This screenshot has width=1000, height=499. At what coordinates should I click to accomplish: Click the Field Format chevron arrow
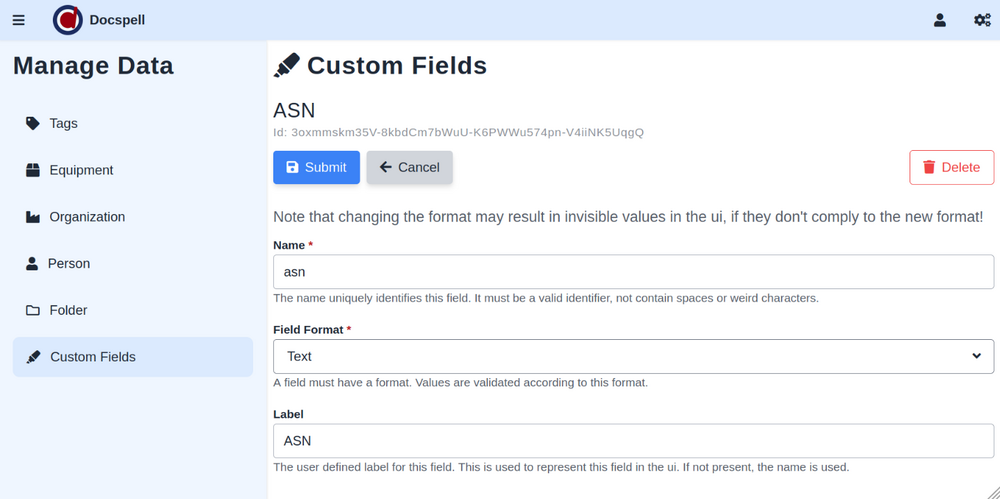(976, 356)
